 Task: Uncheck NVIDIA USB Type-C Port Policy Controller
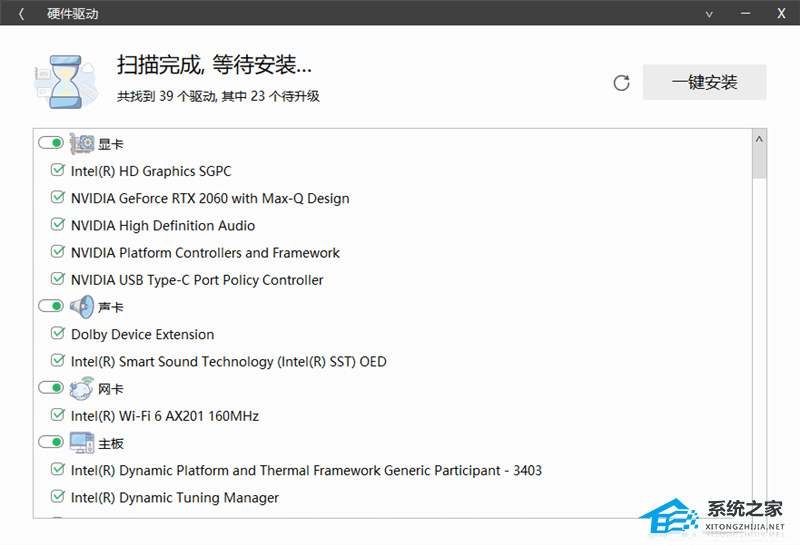pyautogui.click(x=58, y=279)
